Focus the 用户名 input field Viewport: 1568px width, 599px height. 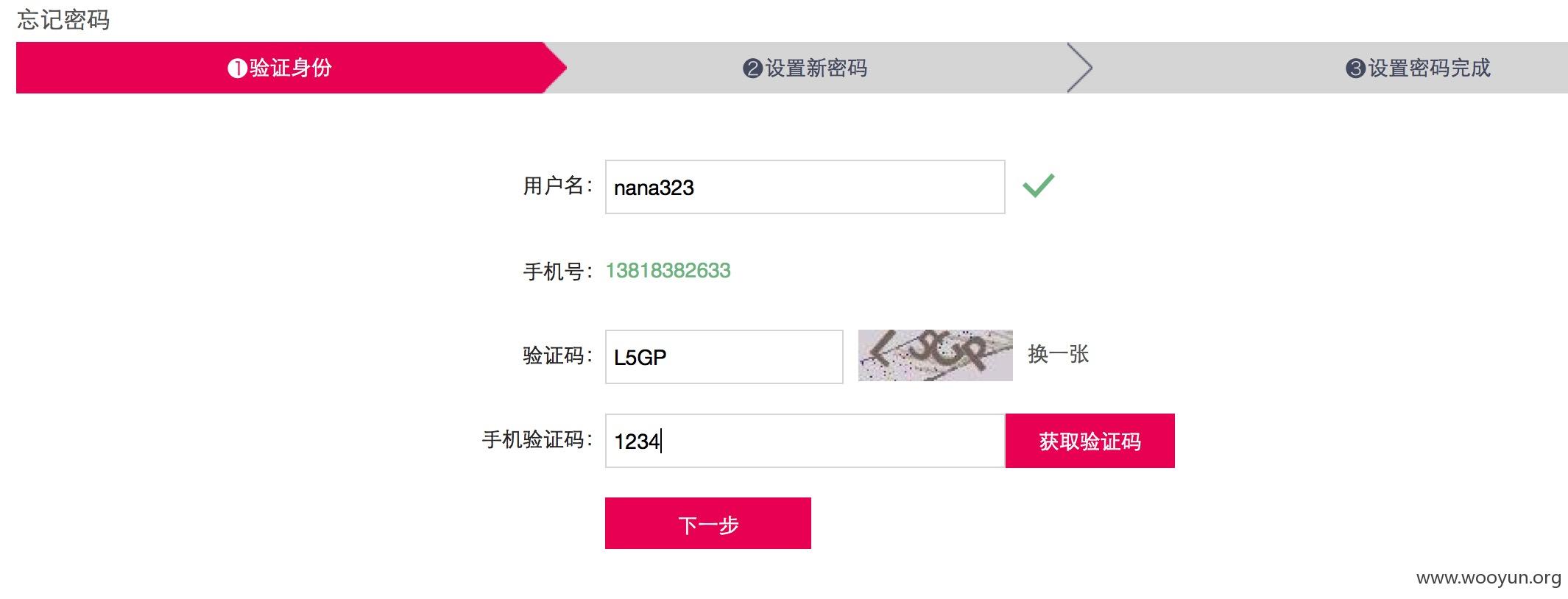pos(805,187)
